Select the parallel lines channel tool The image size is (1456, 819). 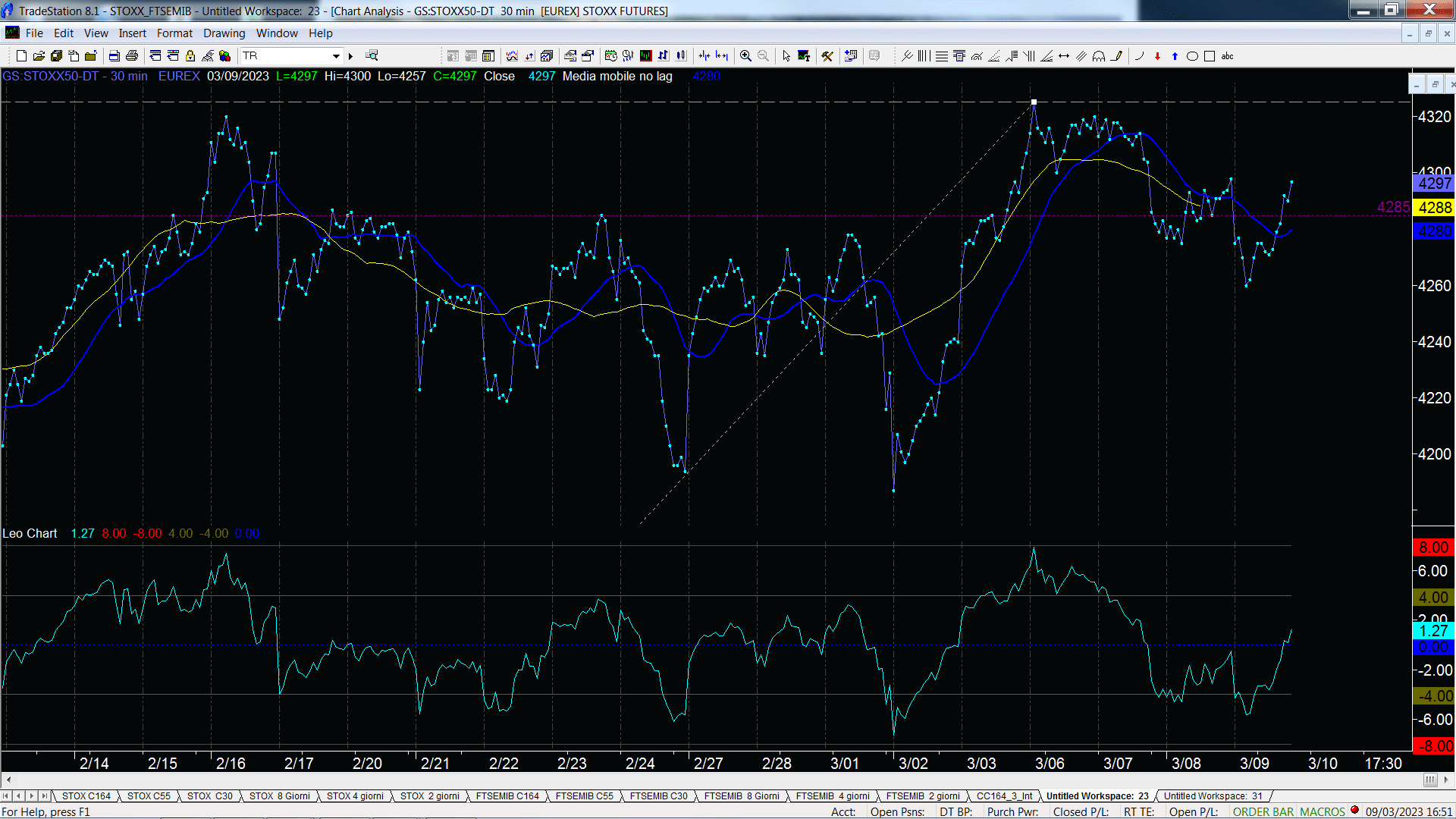tap(1081, 56)
